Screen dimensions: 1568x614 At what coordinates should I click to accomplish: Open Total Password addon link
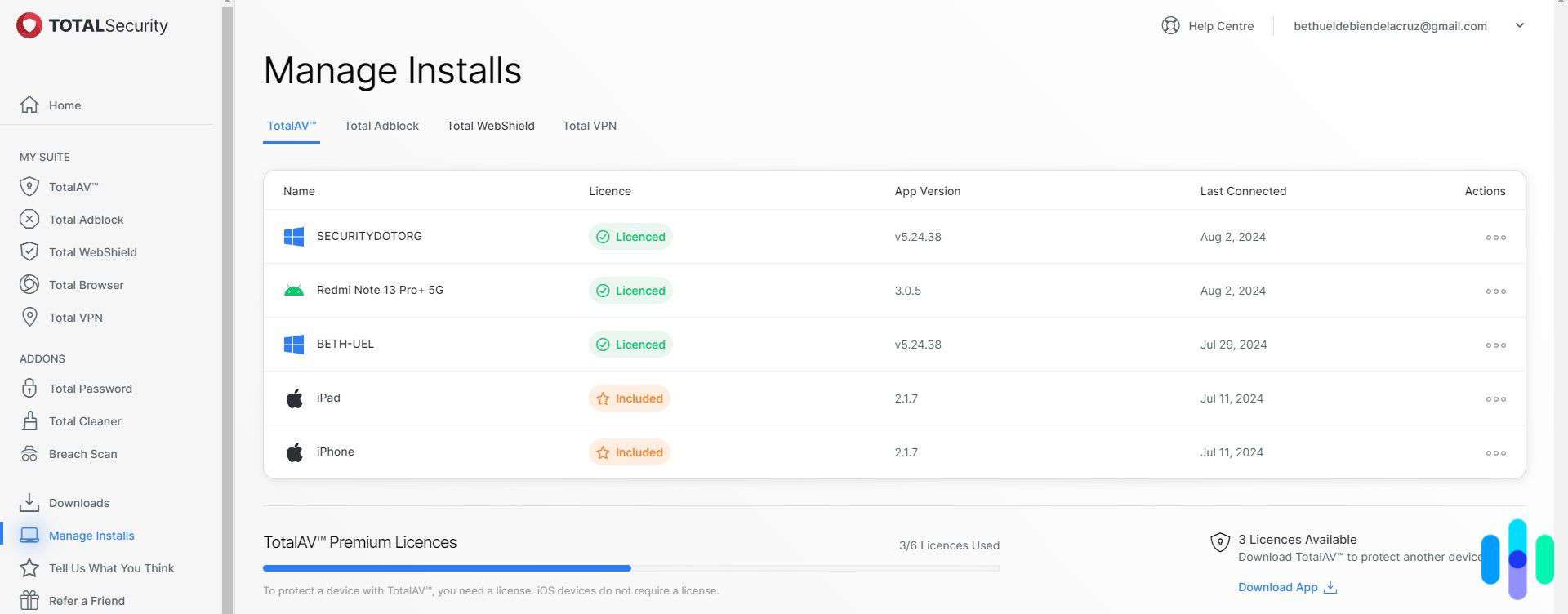[x=90, y=389]
